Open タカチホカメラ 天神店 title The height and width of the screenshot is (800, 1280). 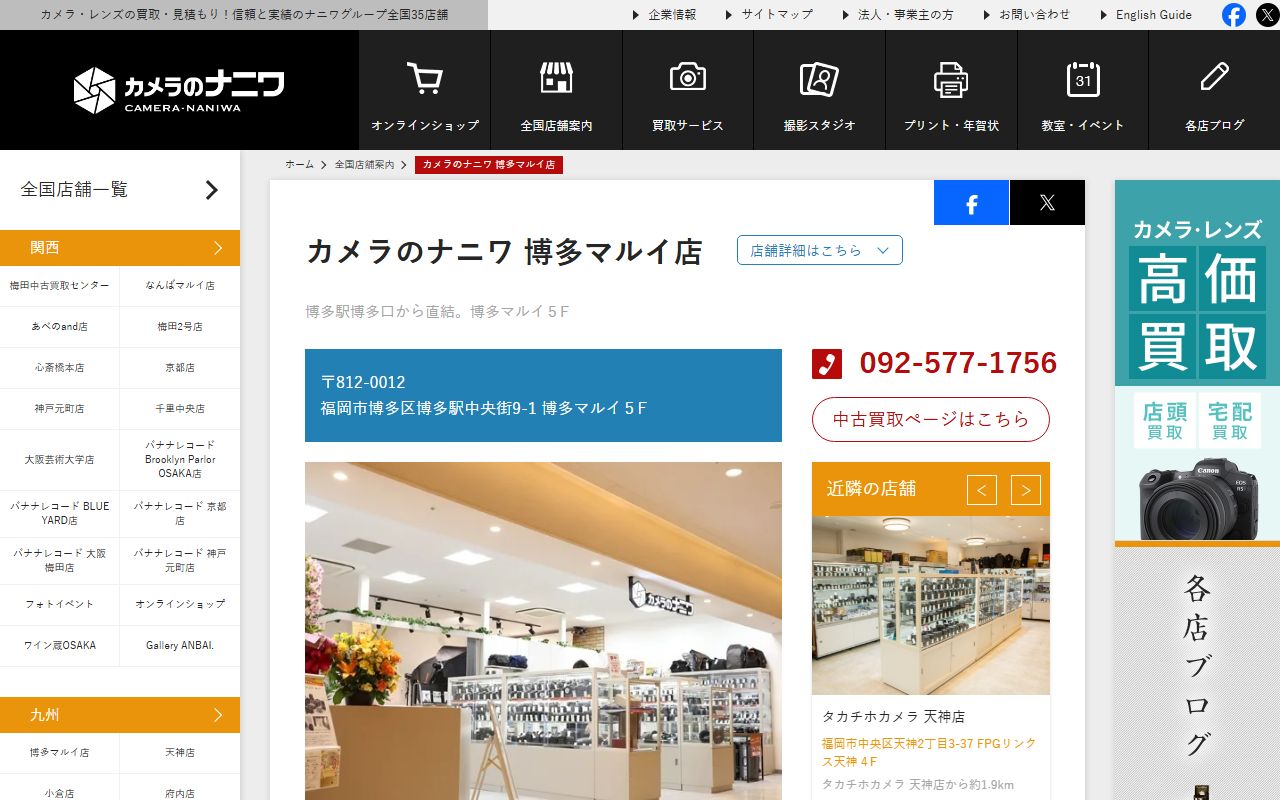click(x=893, y=717)
